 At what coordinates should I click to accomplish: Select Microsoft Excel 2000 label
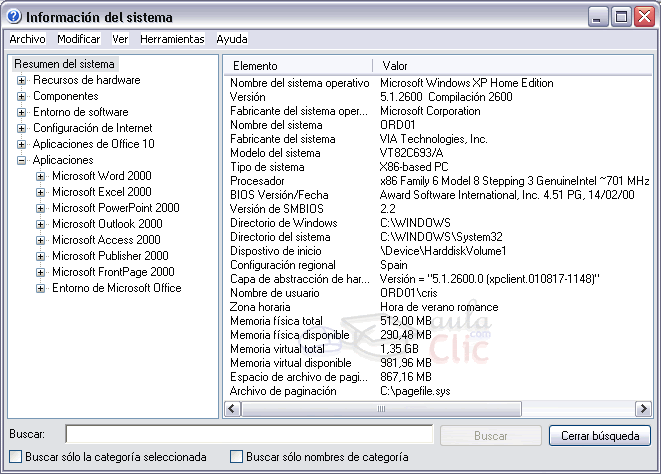[x=102, y=192]
